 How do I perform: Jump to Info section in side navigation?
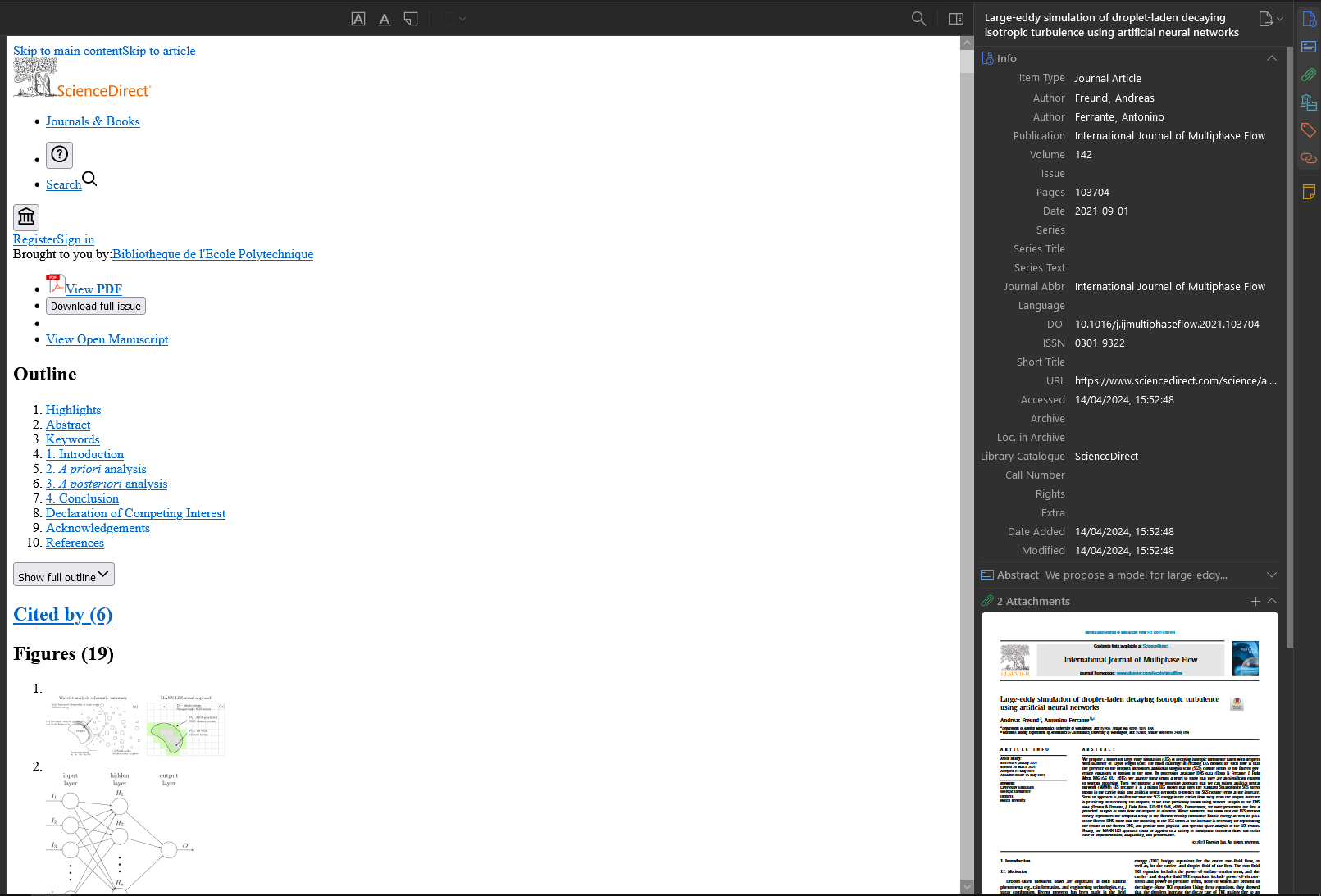(1309, 19)
